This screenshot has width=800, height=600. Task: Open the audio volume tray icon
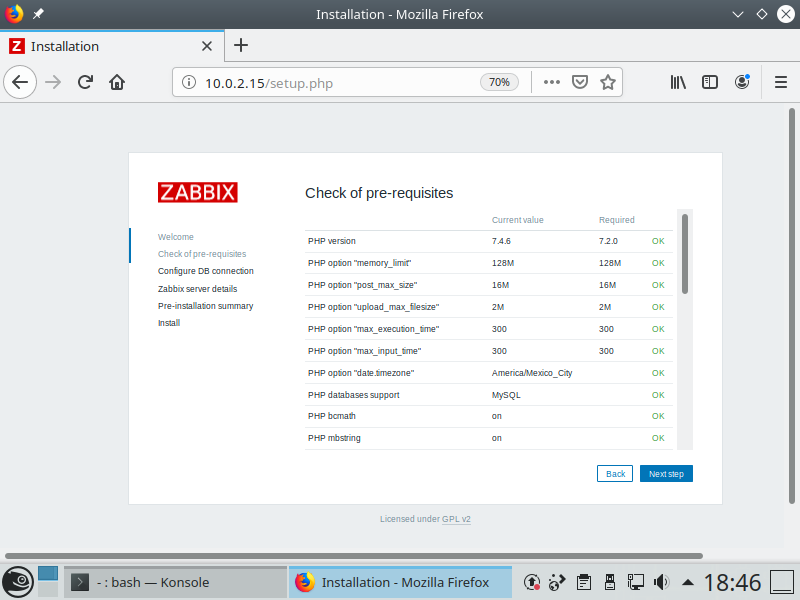click(x=661, y=582)
